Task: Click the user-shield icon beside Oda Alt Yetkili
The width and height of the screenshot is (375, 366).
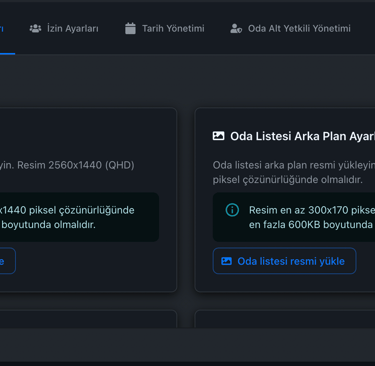Action: pyautogui.click(x=236, y=29)
